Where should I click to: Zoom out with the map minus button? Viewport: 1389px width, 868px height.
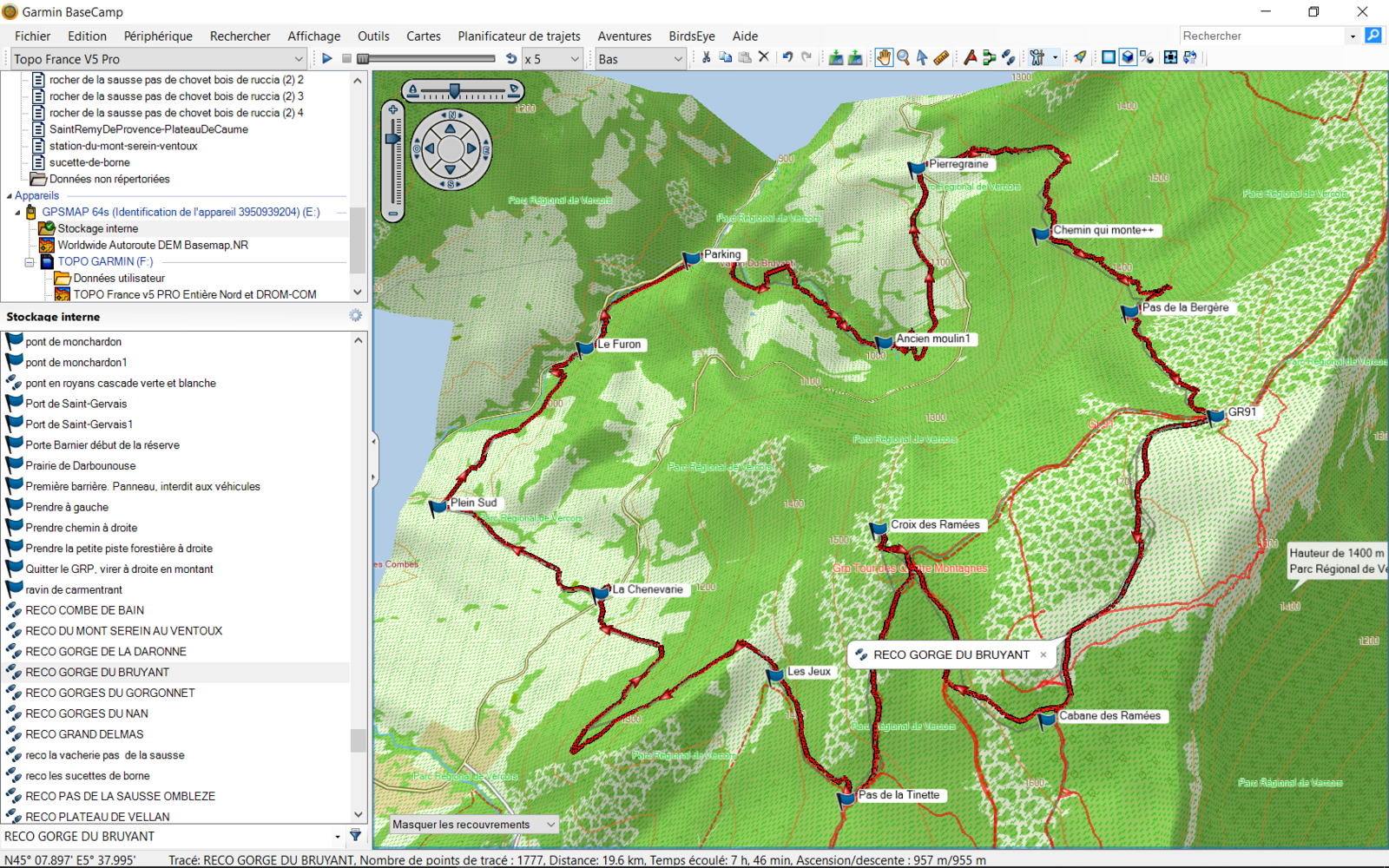click(392, 214)
